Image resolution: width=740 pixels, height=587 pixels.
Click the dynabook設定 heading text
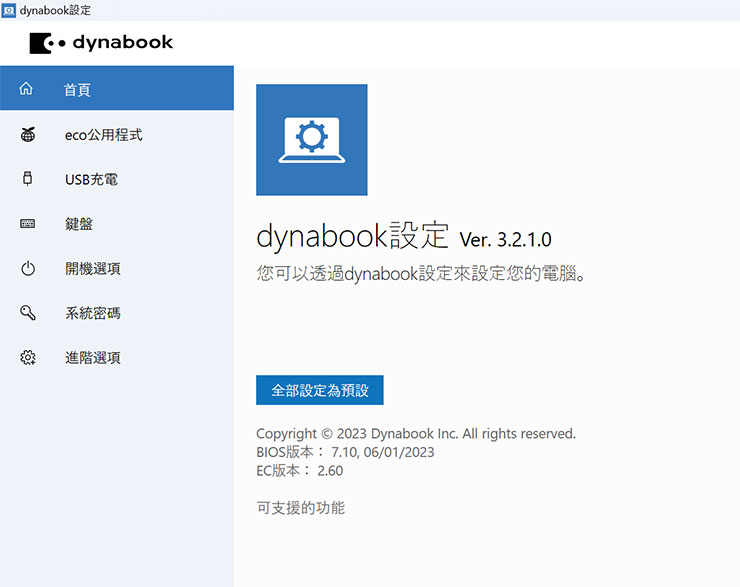pyautogui.click(x=352, y=235)
